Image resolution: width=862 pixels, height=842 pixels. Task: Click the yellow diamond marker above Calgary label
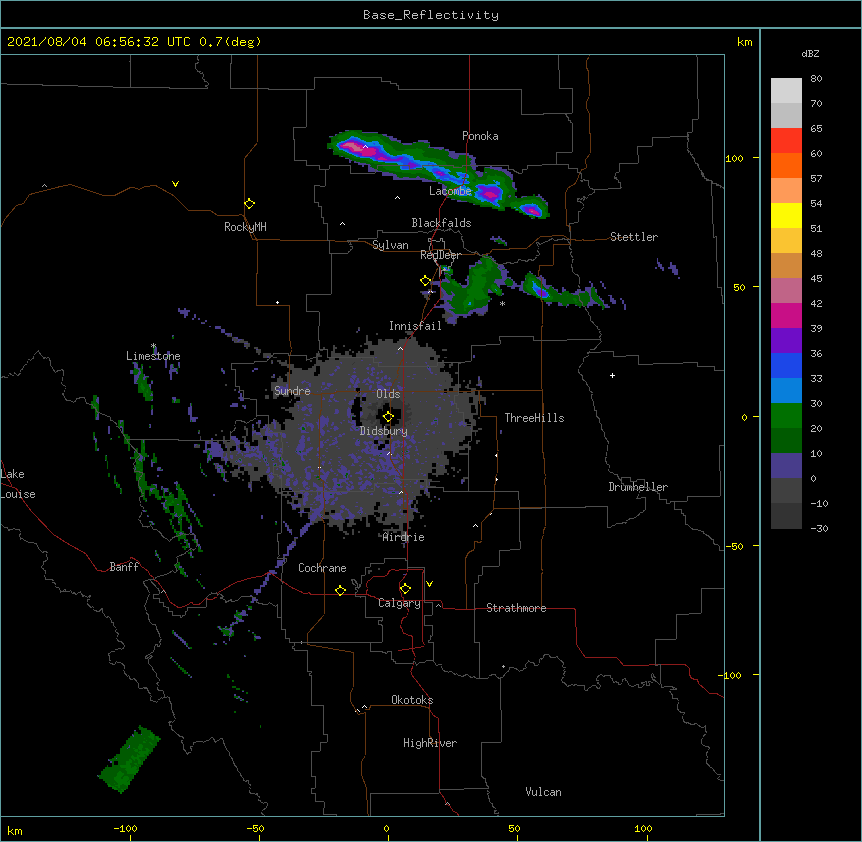(405, 589)
